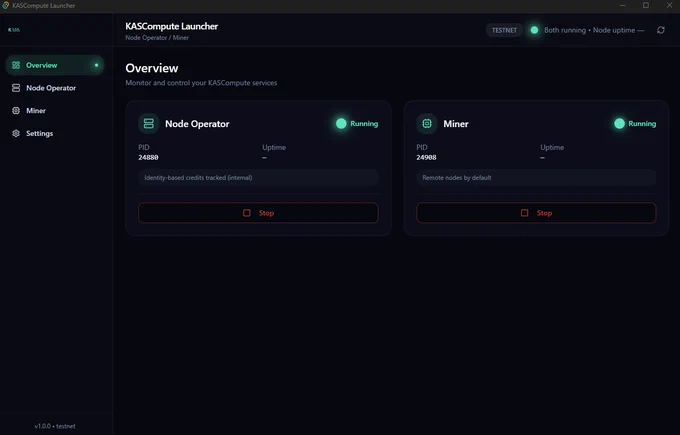The height and width of the screenshot is (435, 680).
Task: Click the active dot on Overview item
Action: coord(96,65)
